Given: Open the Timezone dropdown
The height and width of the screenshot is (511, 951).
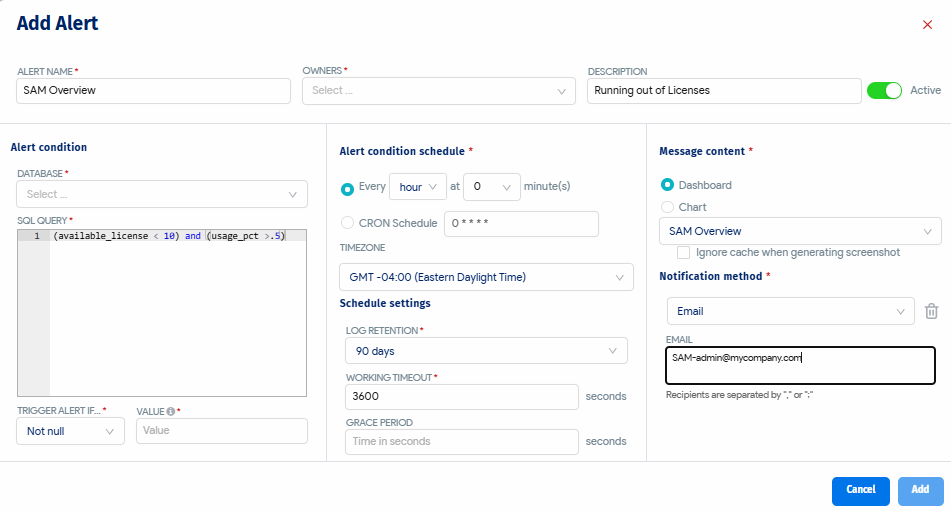Looking at the screenshot, I should pyautogui.click(x=486, y=277).
